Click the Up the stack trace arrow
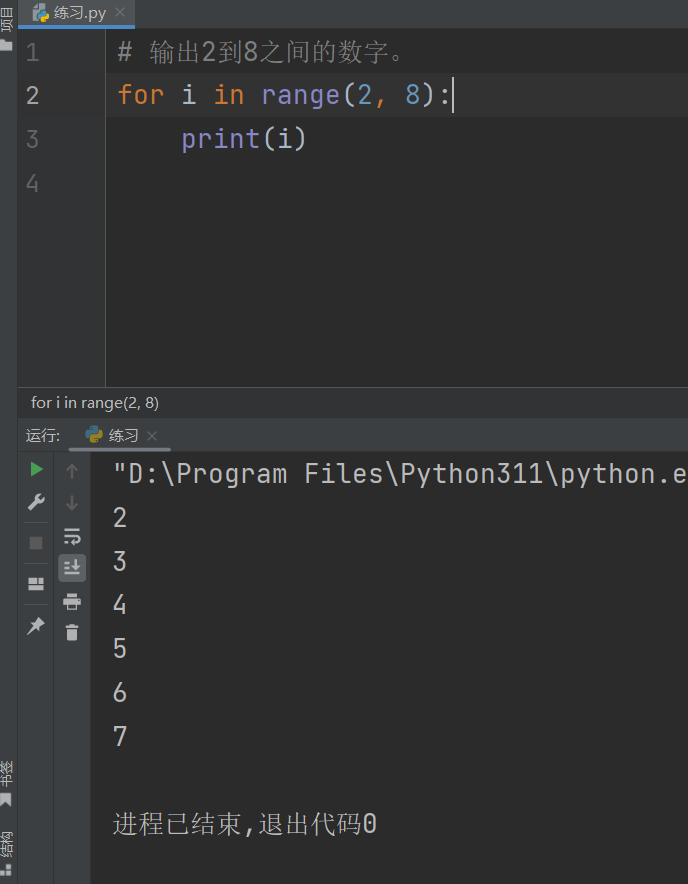The width and height of the screenshot is (688, 884). click(72, 471)
